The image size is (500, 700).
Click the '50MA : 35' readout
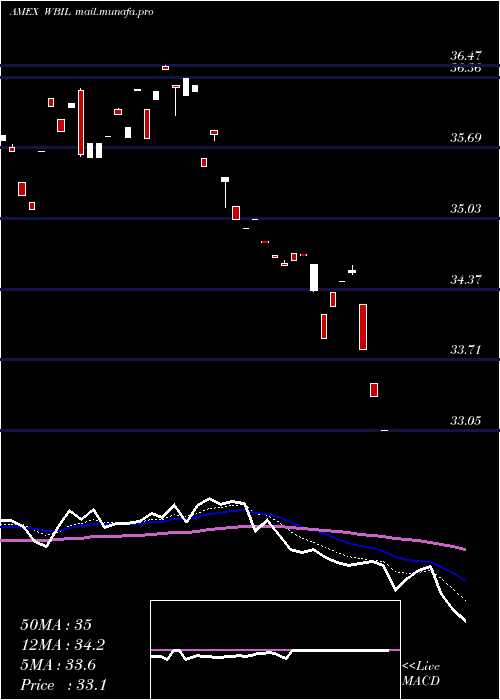coord(56,625)
